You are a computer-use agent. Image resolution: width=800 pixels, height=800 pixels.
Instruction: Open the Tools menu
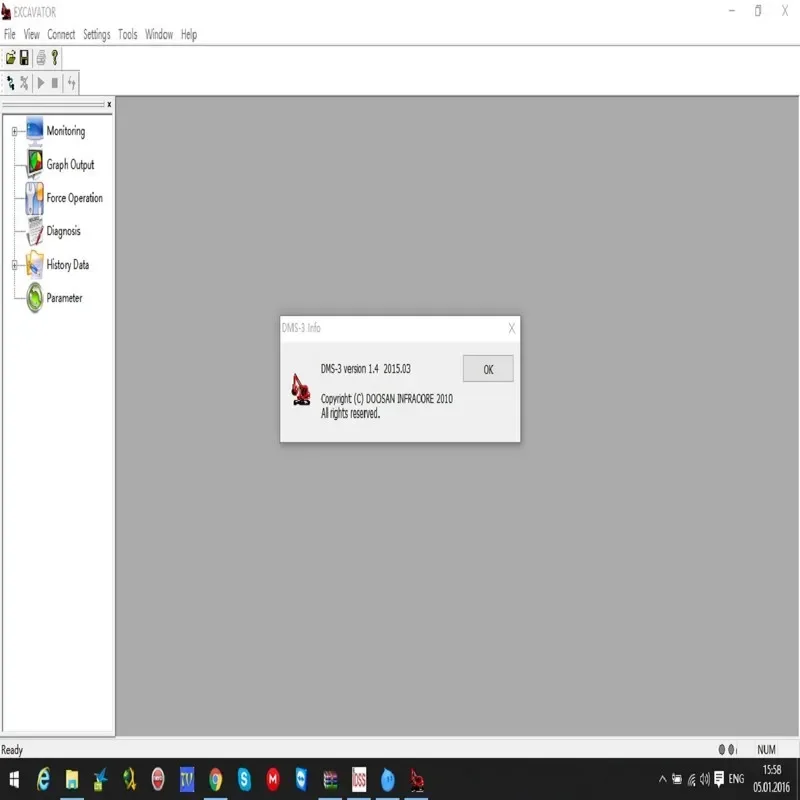pyautogui.click(x=128, y=35)
